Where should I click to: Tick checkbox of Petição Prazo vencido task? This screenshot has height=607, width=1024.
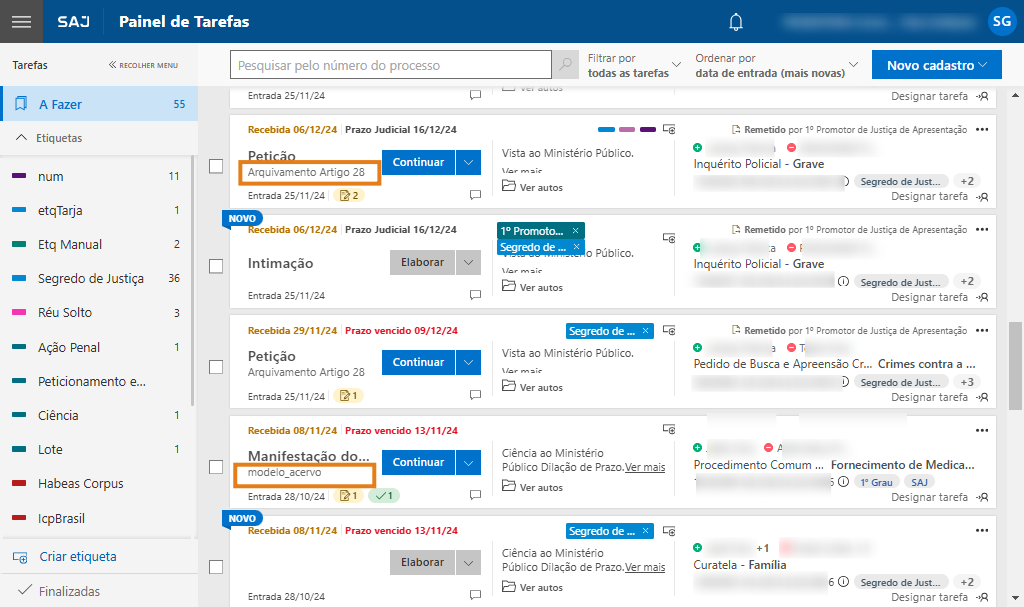point(216,366)
